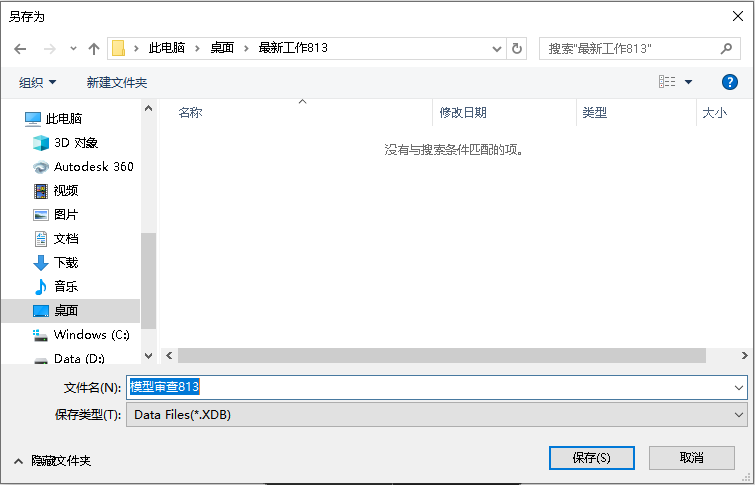
Task: Sort by the 类型 column header
Action: [x=637, y=113]
